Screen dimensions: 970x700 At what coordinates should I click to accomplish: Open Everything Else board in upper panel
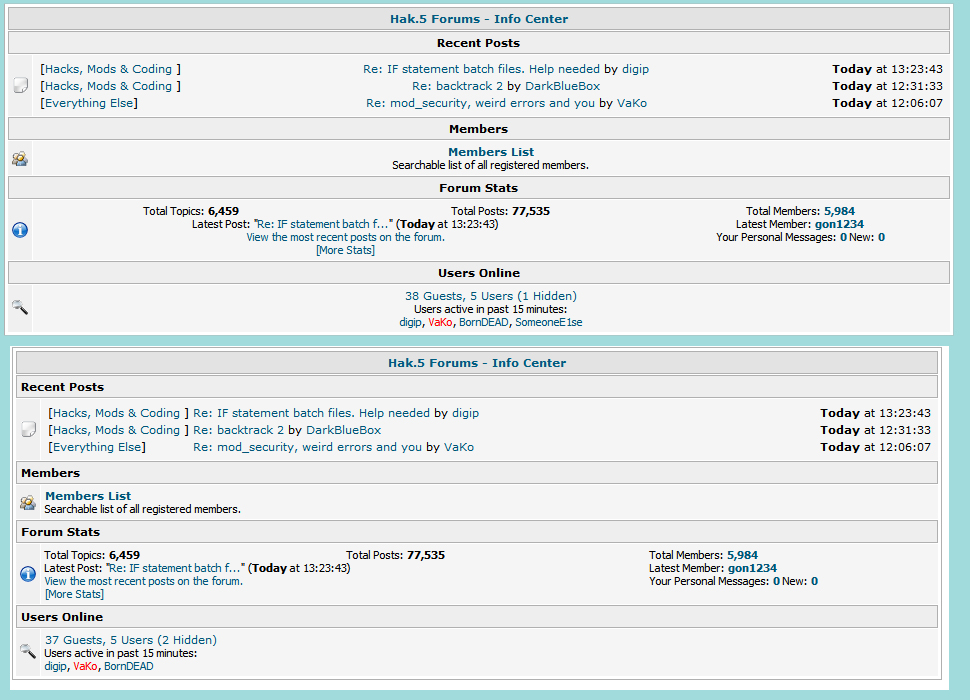click(89, 103)
